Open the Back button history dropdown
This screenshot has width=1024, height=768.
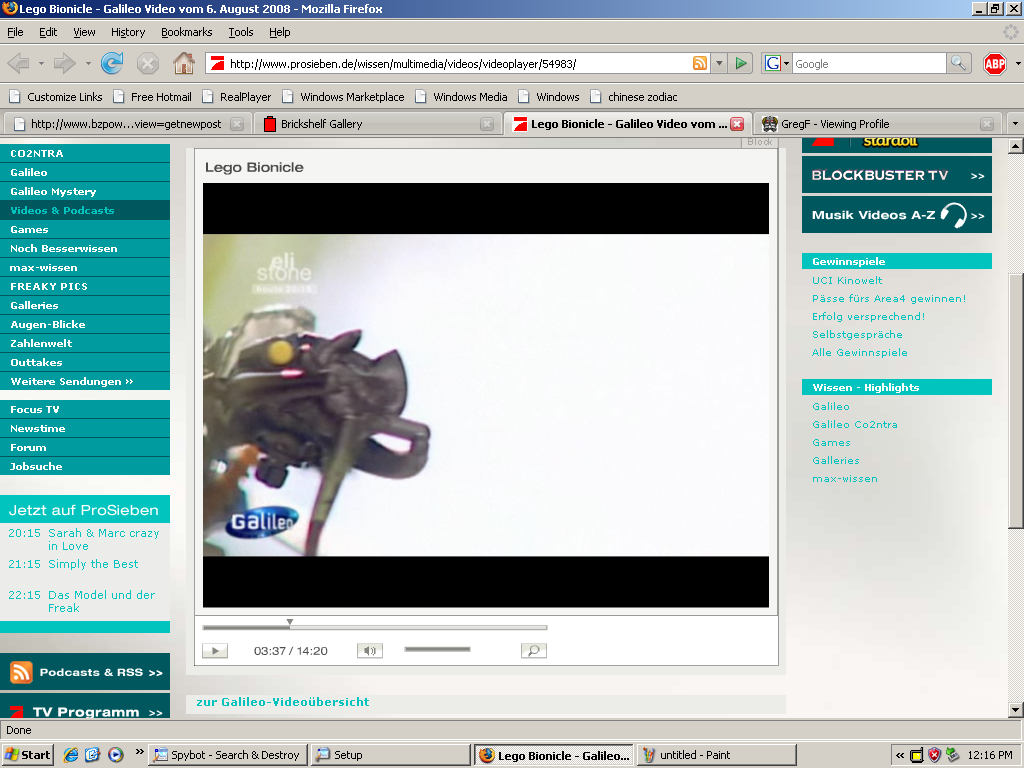point(41,63)
